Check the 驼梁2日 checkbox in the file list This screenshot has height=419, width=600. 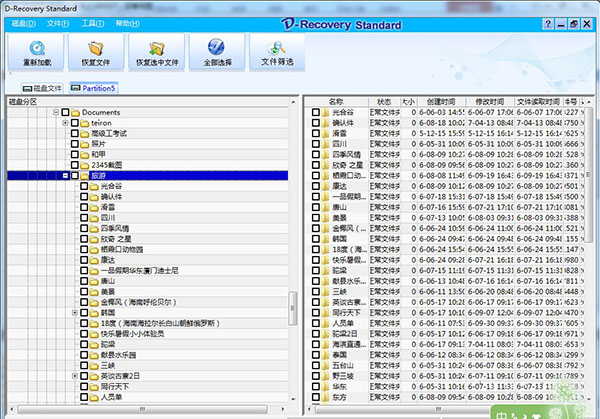316,334
